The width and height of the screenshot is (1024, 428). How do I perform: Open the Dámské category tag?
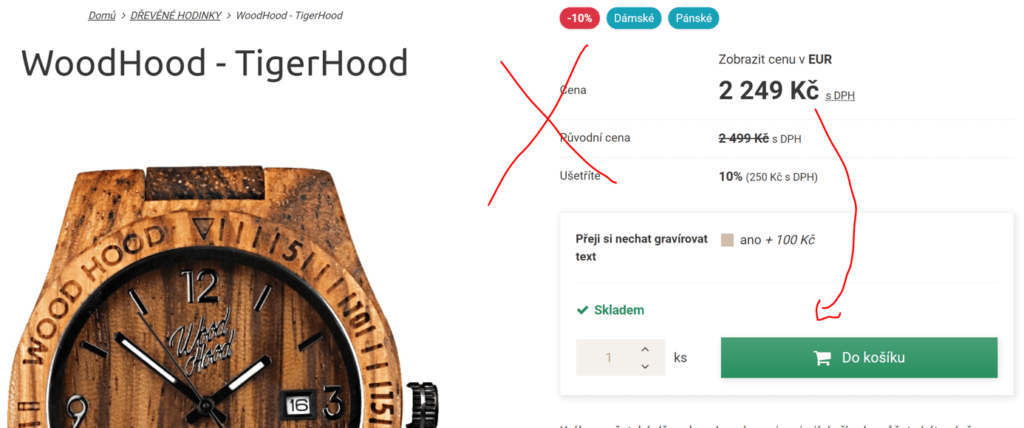pyautogui.click(x=633, y=18)
